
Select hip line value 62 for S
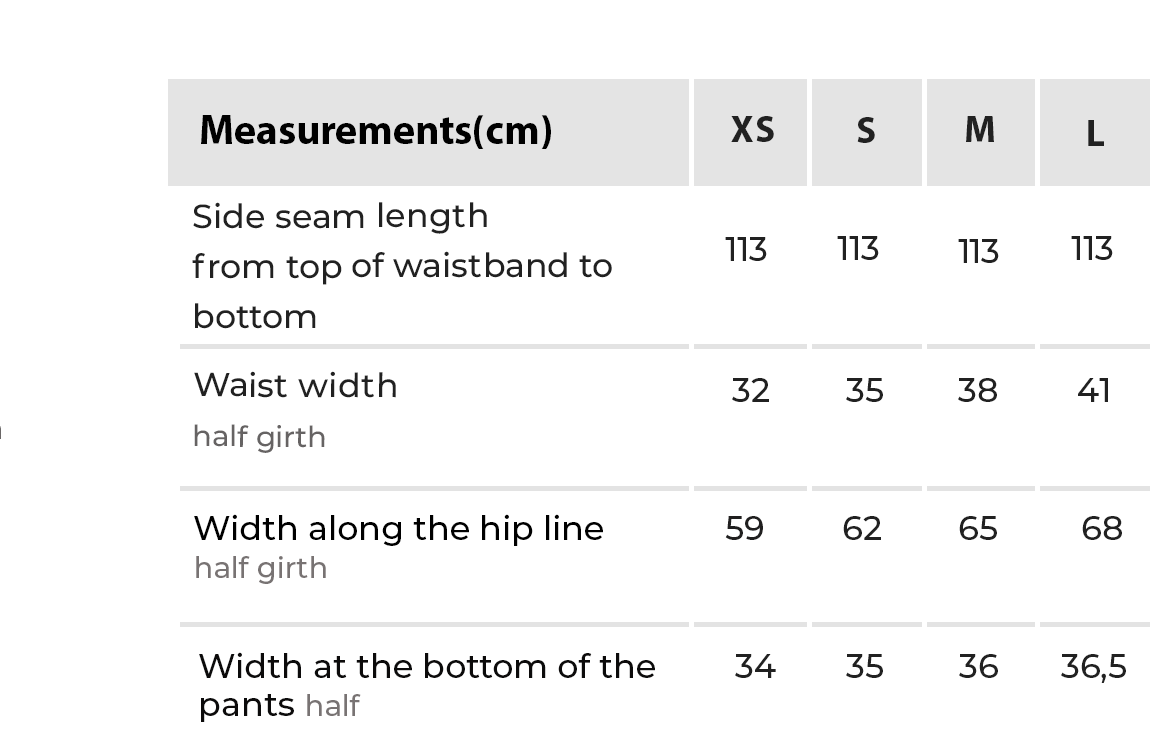(862, 528)
